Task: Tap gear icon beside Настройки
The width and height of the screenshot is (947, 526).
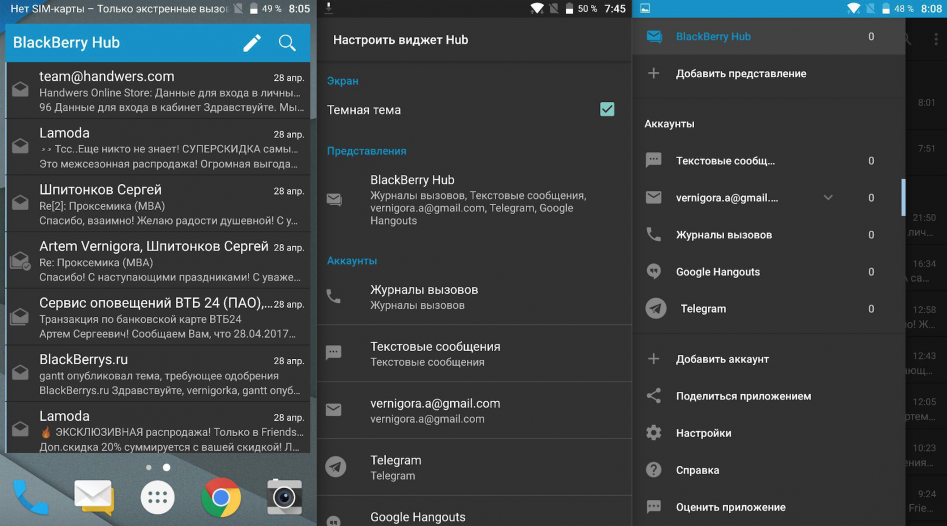Action: pos(653,432)
